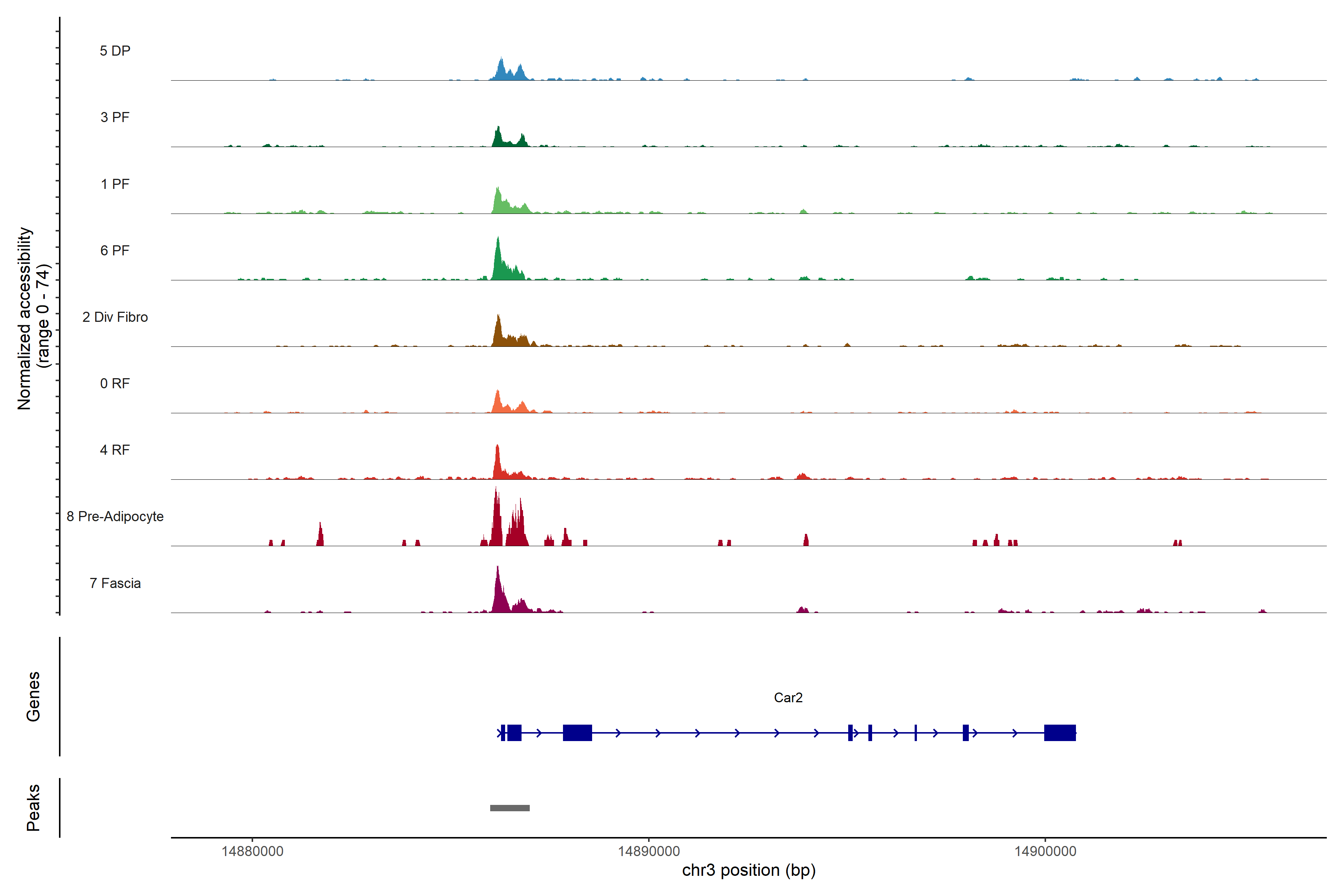The height and width of the screenshot is (896, 1344).
Task: Click the 14890000 axis tick label
Action: click(648, 852)
